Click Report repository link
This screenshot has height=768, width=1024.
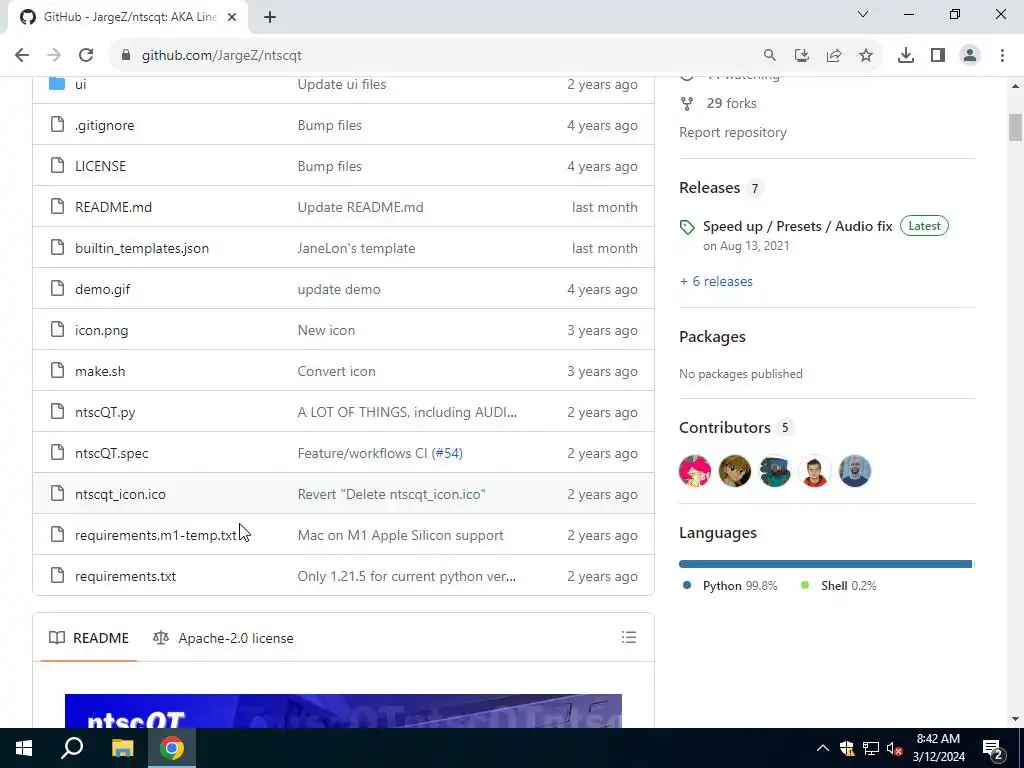[x=733, y=133]
